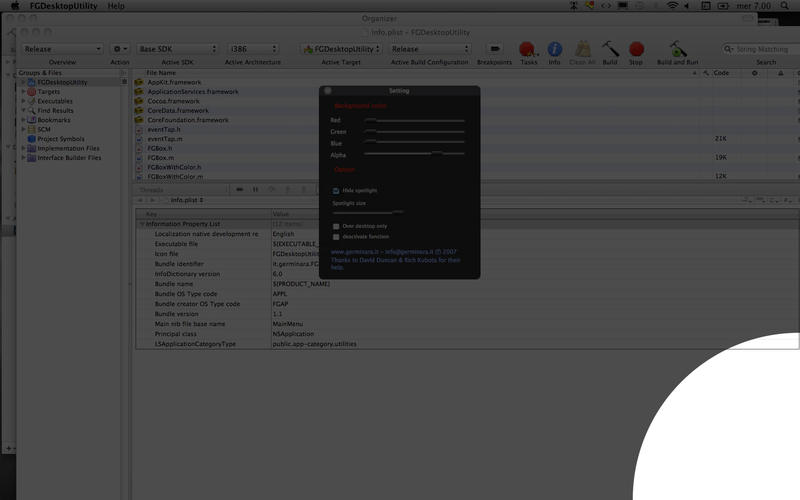Click the info.plist file popup in navigation bar
Image resolution: width=800 pixels, height=500 pixels.
coord(187,200)
